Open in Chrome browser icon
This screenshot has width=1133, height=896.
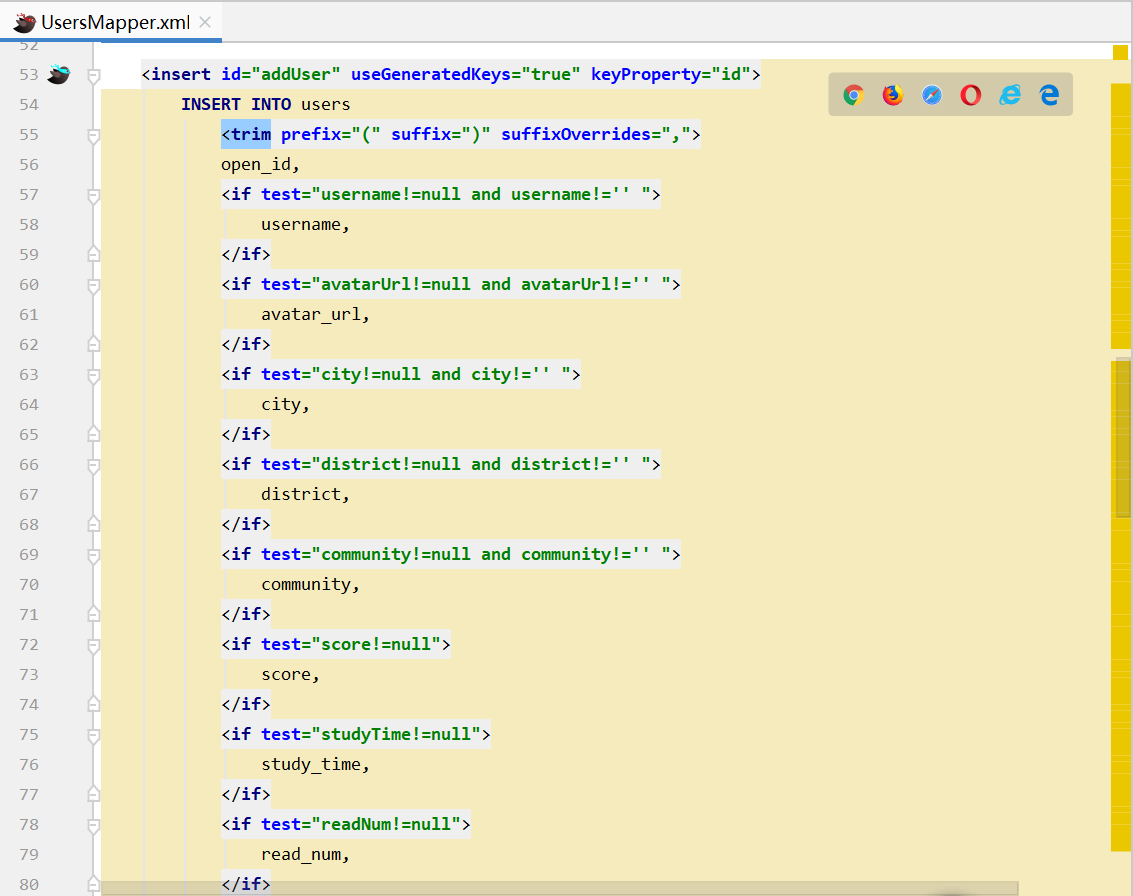[x=853, y=95]
